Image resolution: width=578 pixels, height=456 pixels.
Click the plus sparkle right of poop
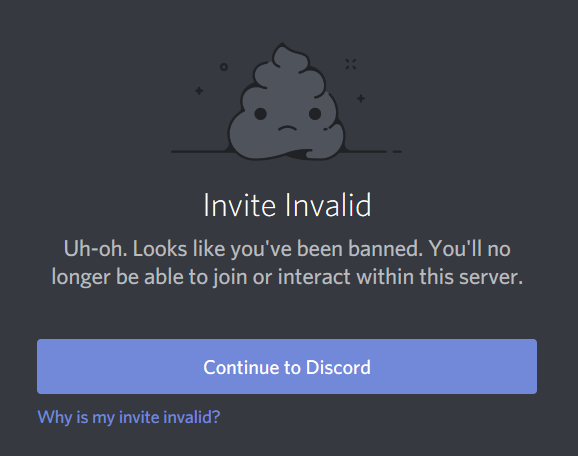click(x=361, y=98)
